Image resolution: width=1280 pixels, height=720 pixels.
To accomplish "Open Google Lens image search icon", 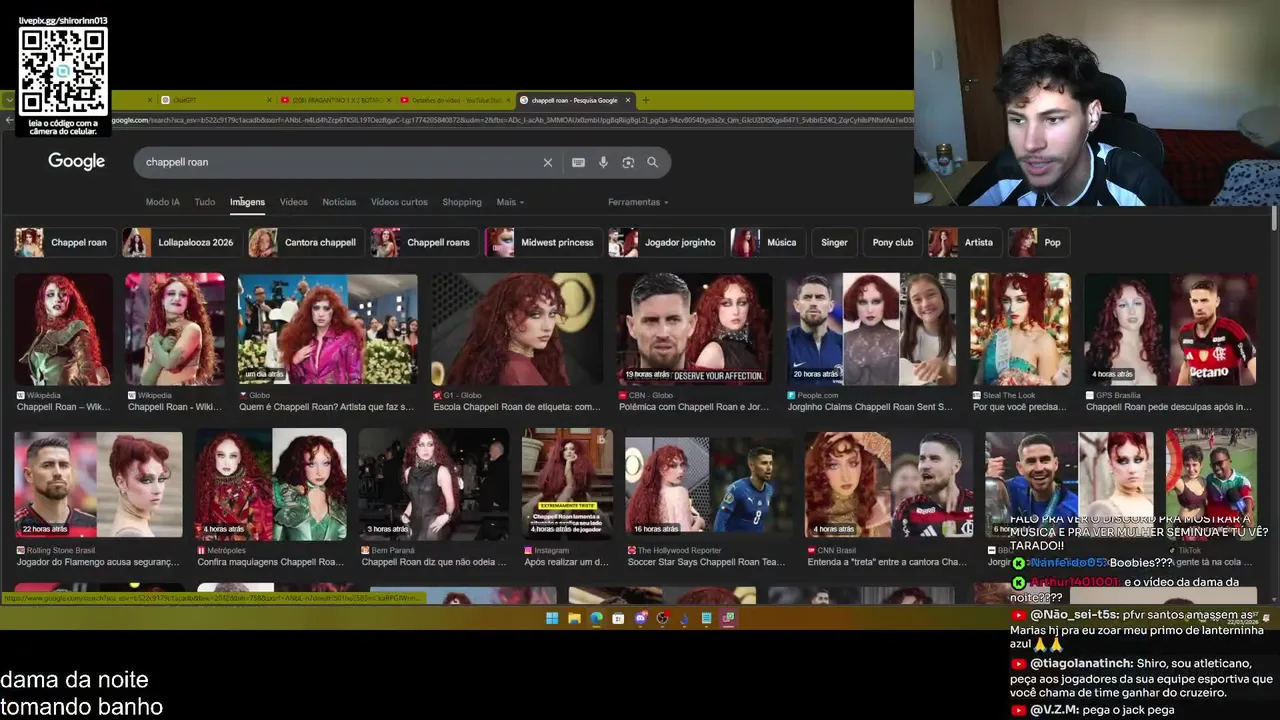I will [x=628, y=162].
